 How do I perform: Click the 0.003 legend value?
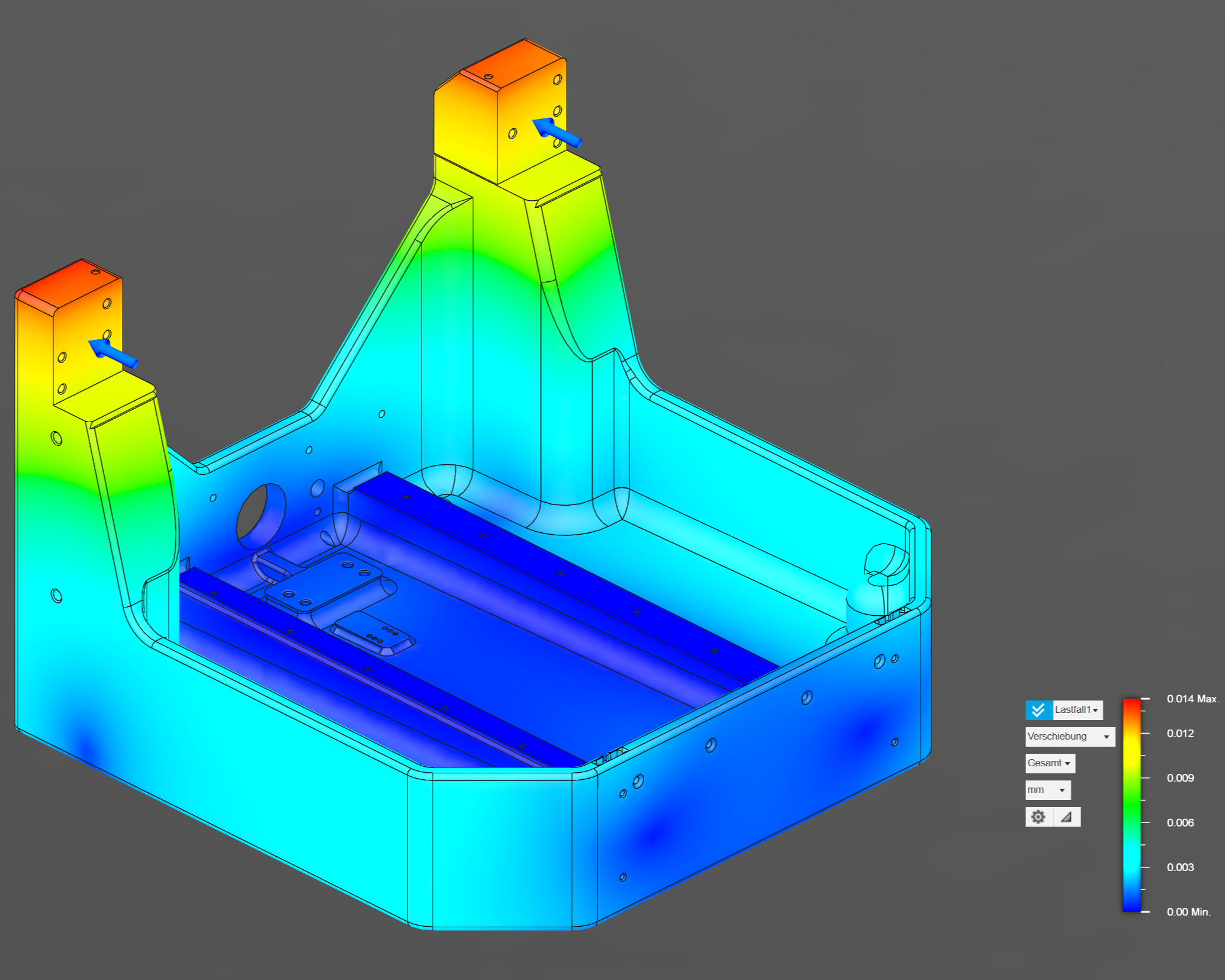[x=1180, y=867]
